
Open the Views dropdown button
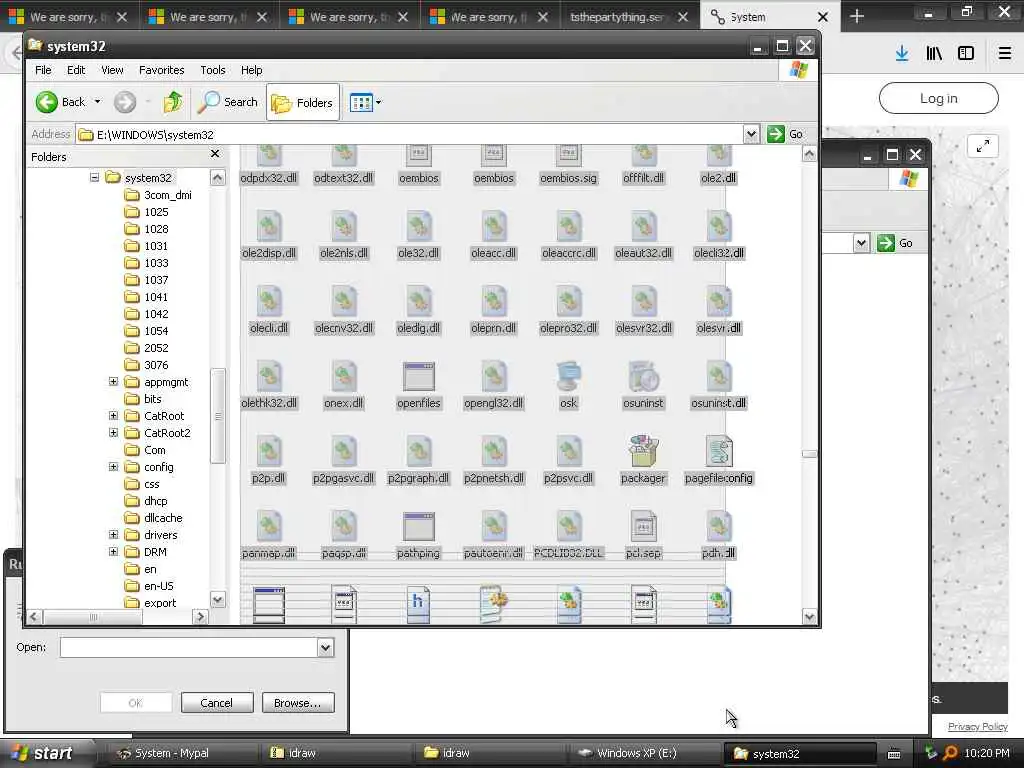[365, 103]
